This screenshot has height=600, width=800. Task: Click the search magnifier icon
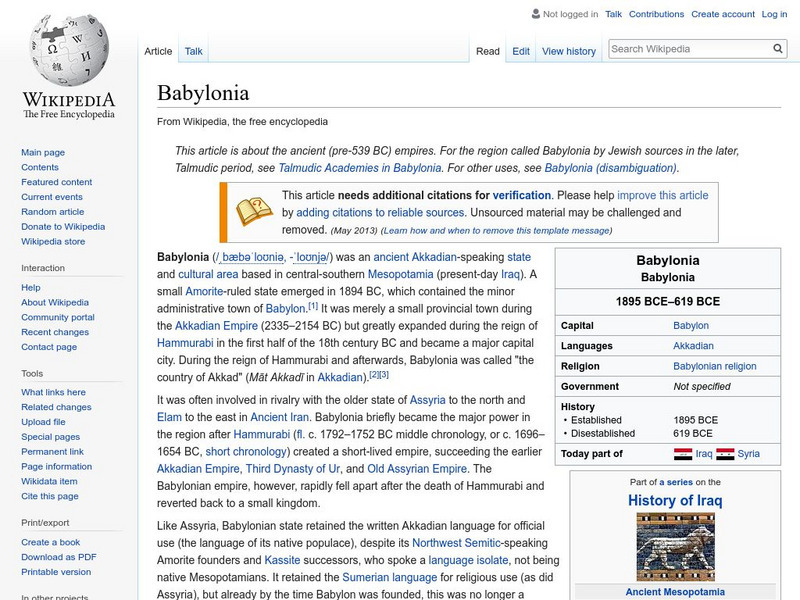778,48
